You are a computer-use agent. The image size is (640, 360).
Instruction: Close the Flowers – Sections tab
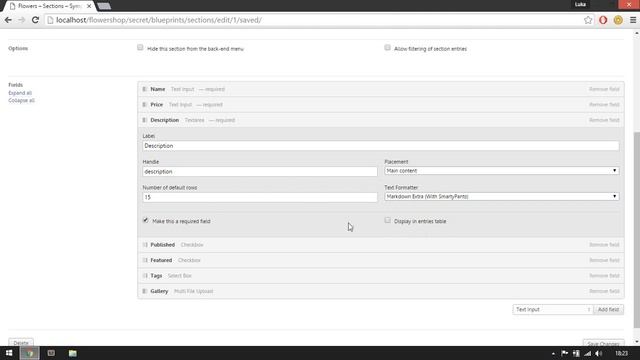click(89, 6)
